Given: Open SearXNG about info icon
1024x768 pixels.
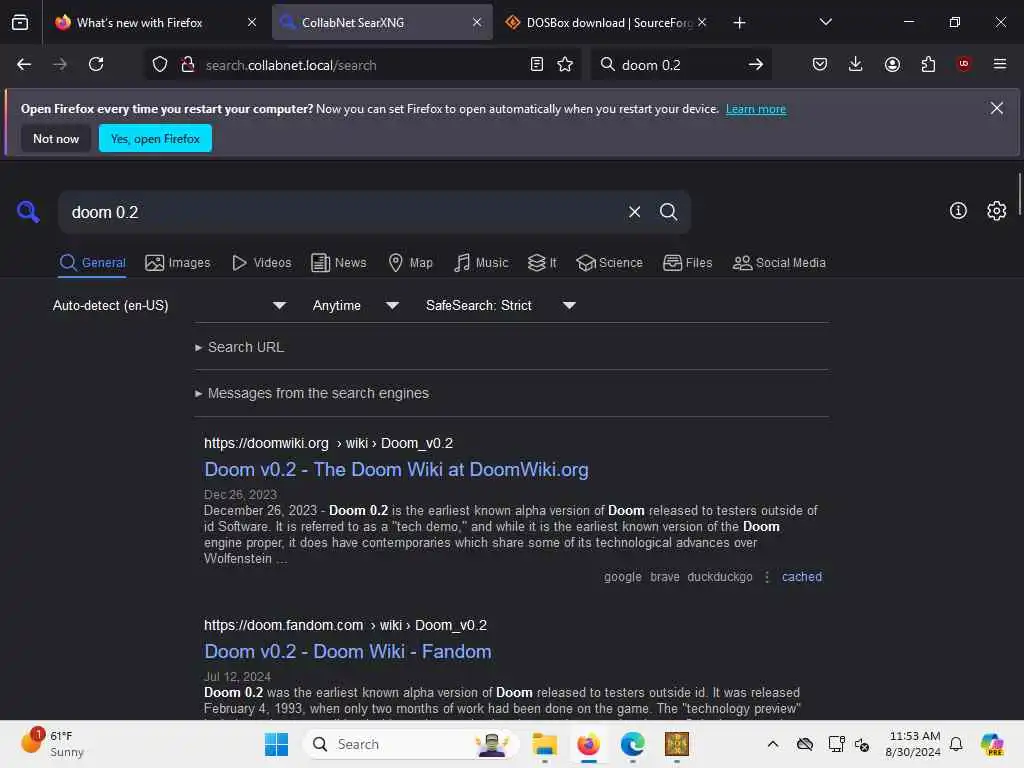Looking at the screenshot, I should [958, 210].
